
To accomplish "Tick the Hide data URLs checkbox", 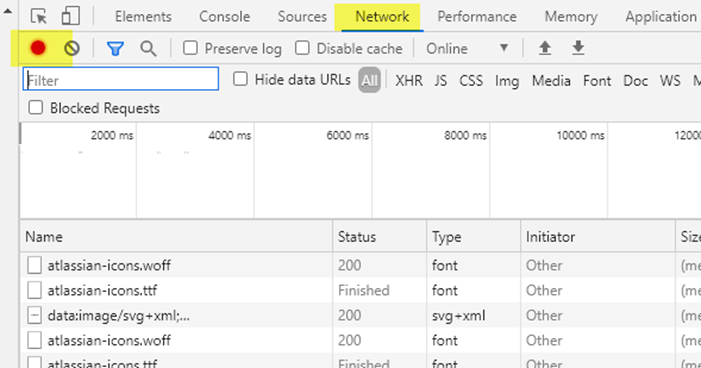I will point(240,79).
